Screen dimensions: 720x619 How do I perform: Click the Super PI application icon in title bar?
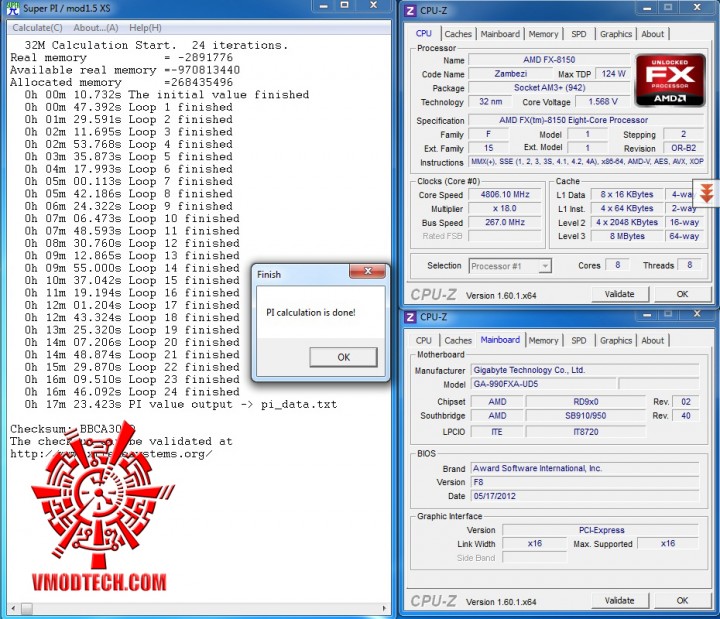click(13, 8)
